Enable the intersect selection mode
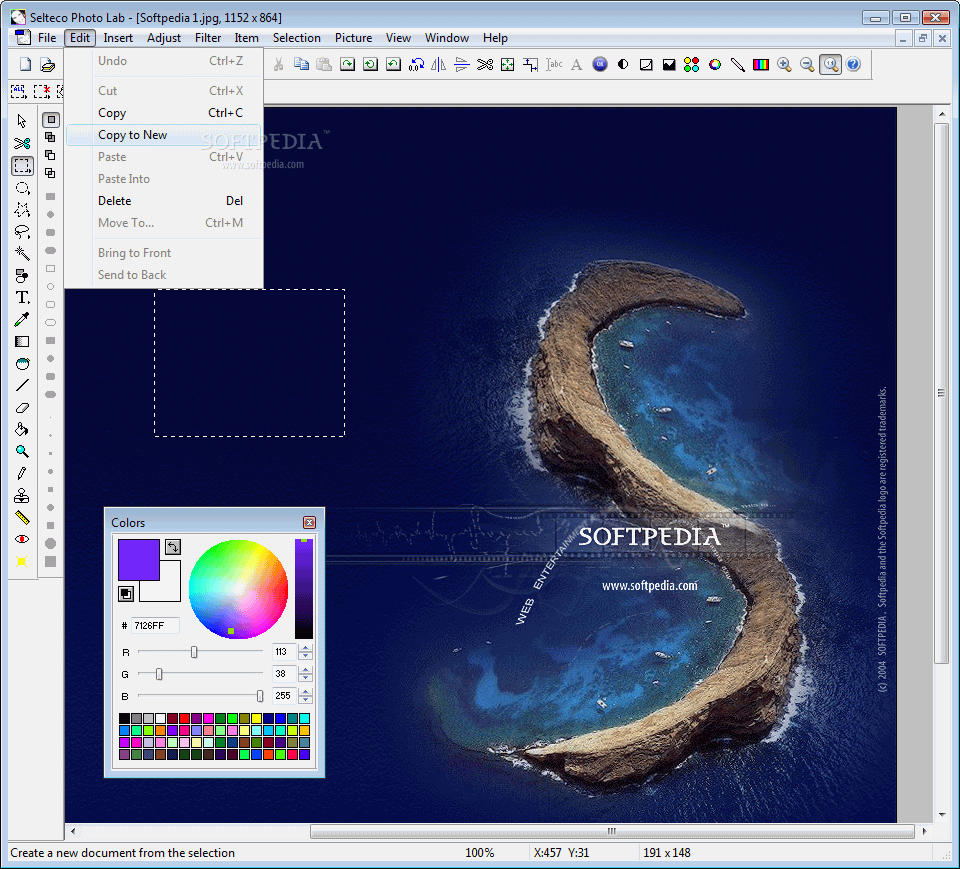The width and height of the screenshot is (960, 869). coord(51,173)
